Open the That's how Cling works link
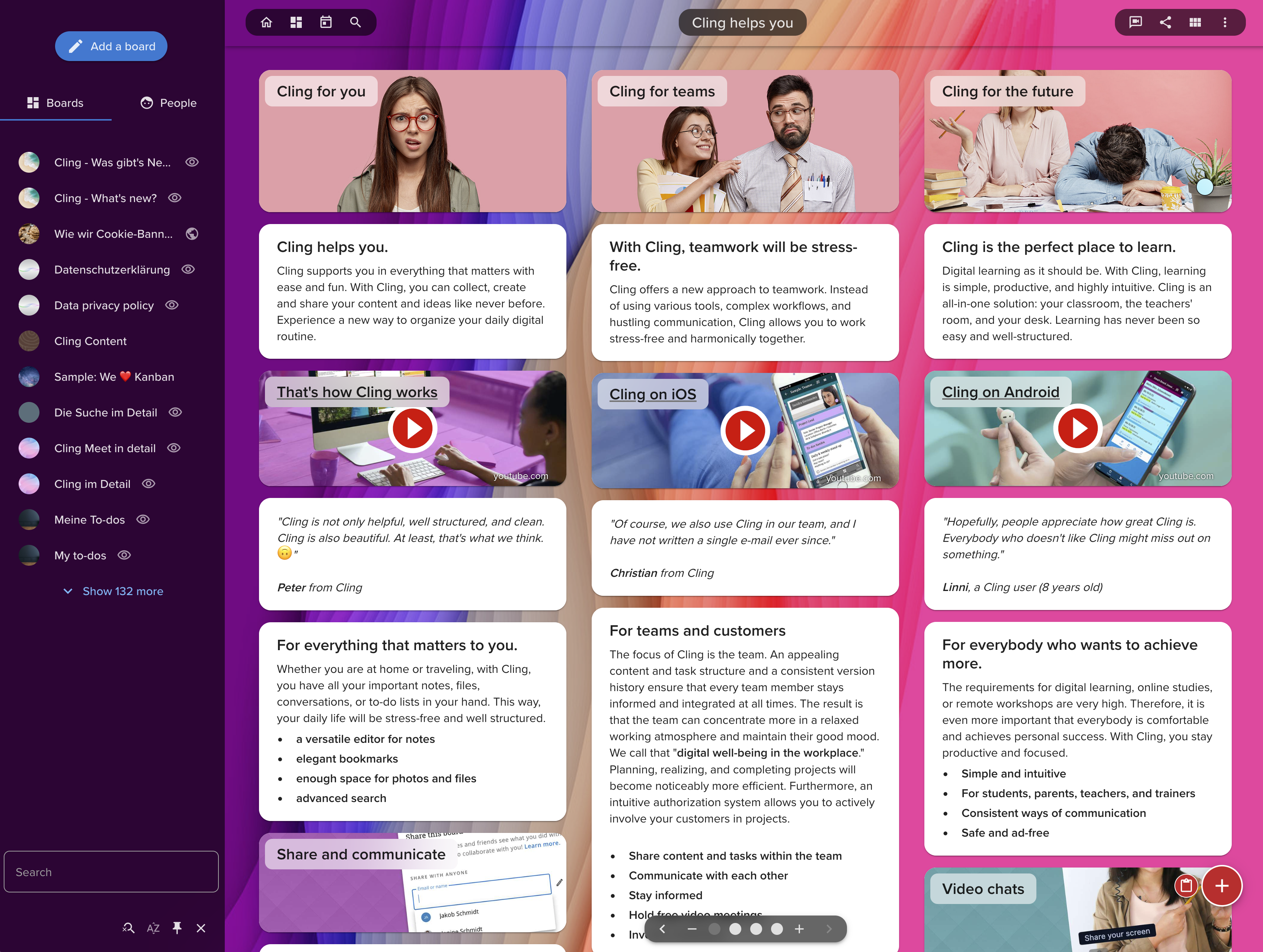1263x952 pixels. click(x=357, y=392)
